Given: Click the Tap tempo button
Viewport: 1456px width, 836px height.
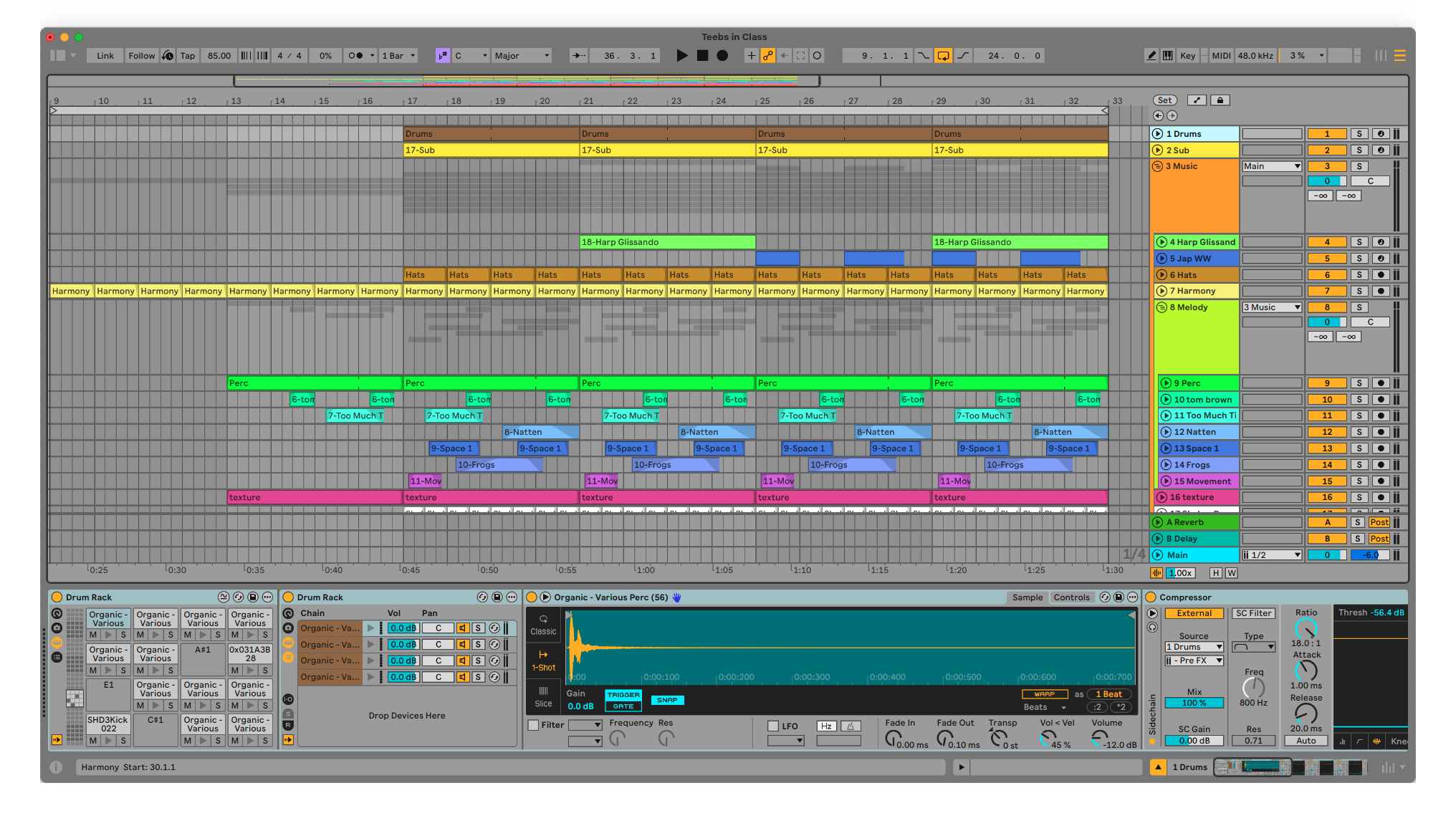Looking at the screenshot, I should point(188,56).
